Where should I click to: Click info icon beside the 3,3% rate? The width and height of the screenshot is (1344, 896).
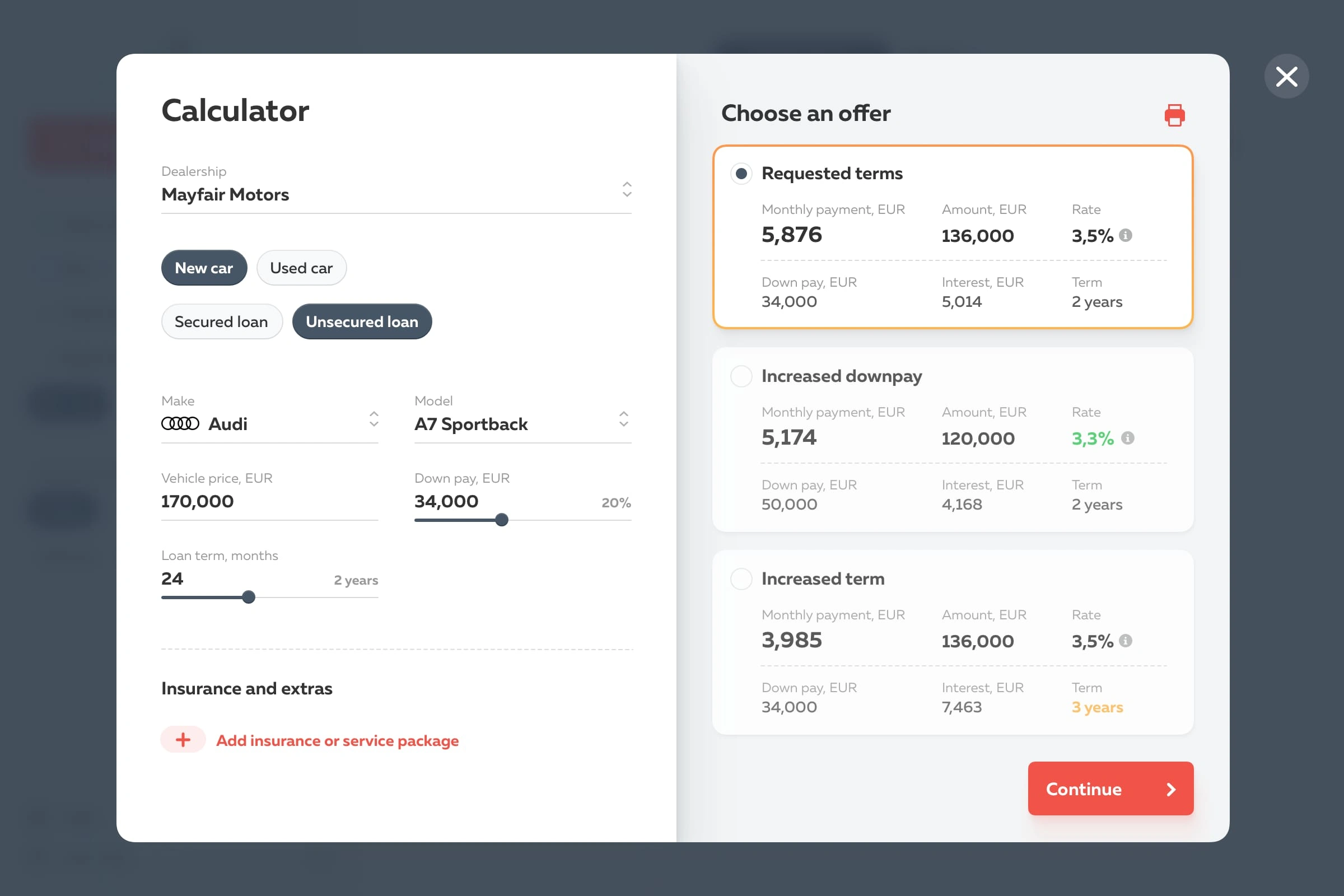coord(1127,438)
